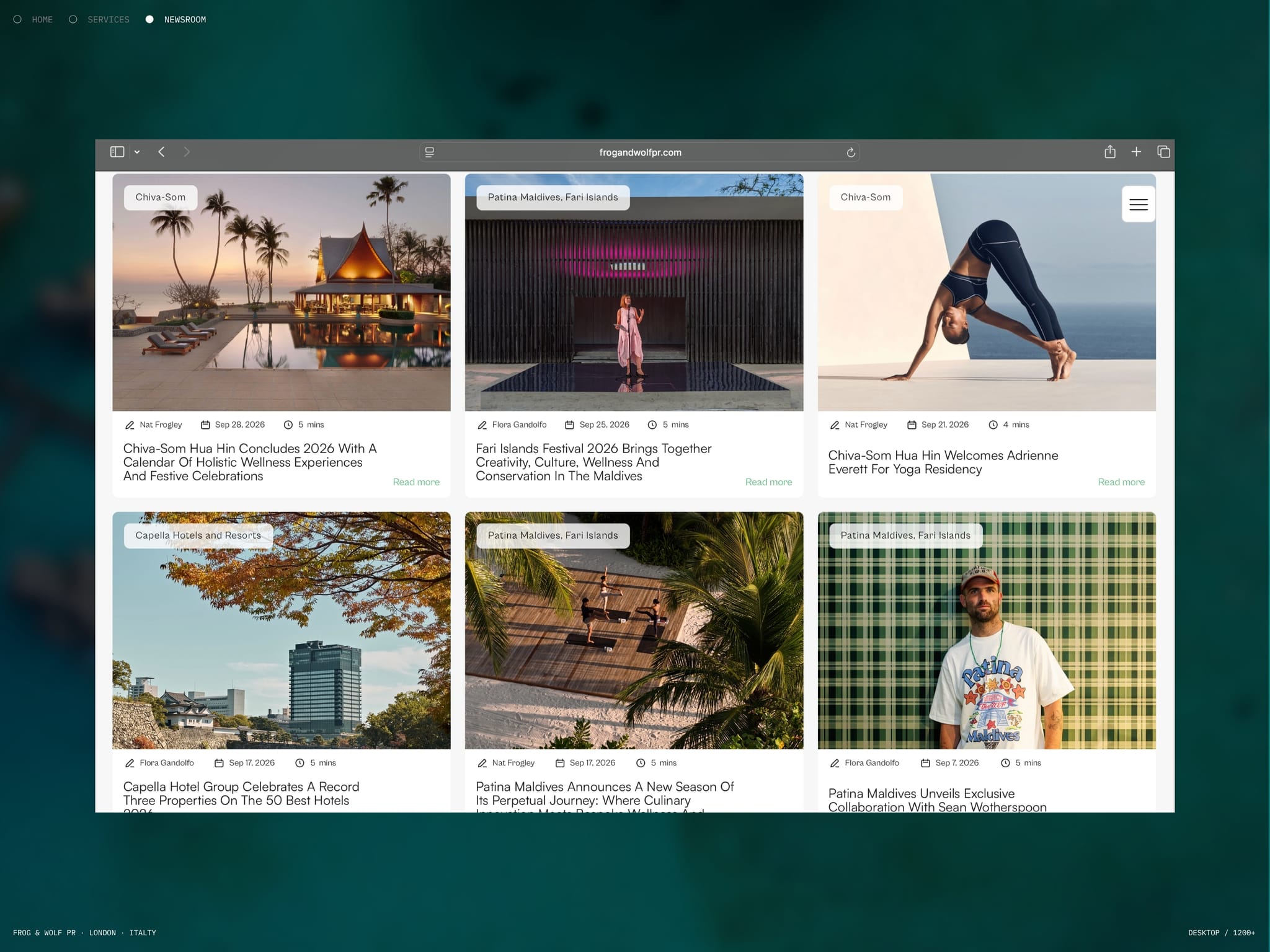Click the calendar icon beside Sep 7, 2026
The height and width of the screenshot is (952, 1270).
[x=925, y=763]
